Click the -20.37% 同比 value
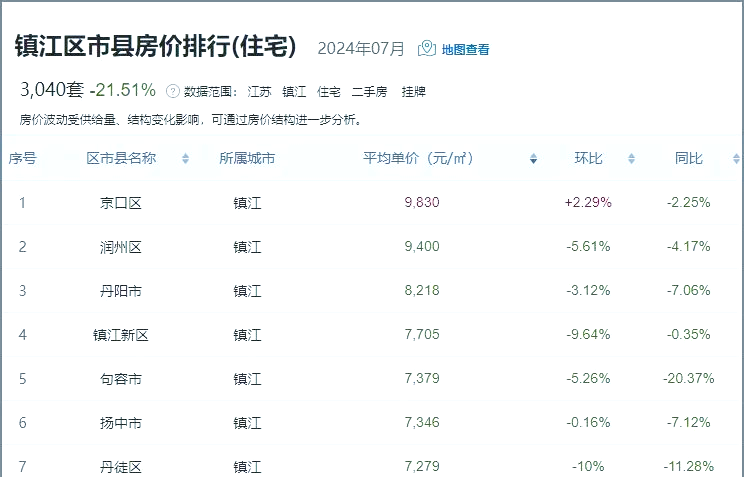744x477 pixels. click(x=688, y=378)
